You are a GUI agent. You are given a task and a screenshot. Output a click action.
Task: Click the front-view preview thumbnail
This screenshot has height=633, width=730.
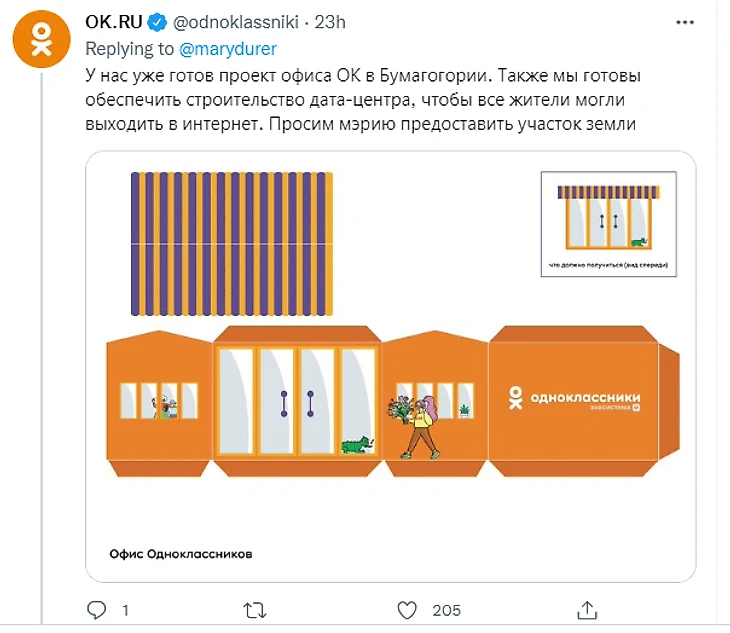coord(608,224)
